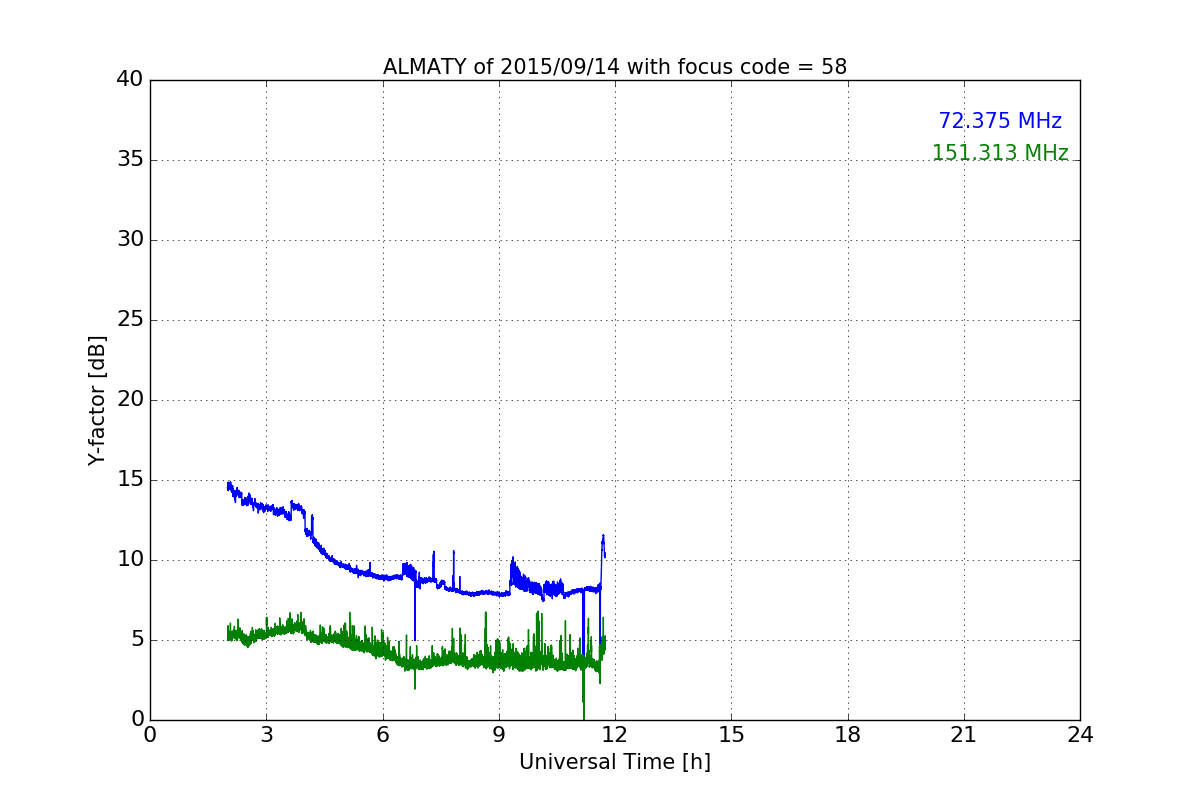Click the y-axis tick label 15
1200x800 pixels.
click(130, 480)
